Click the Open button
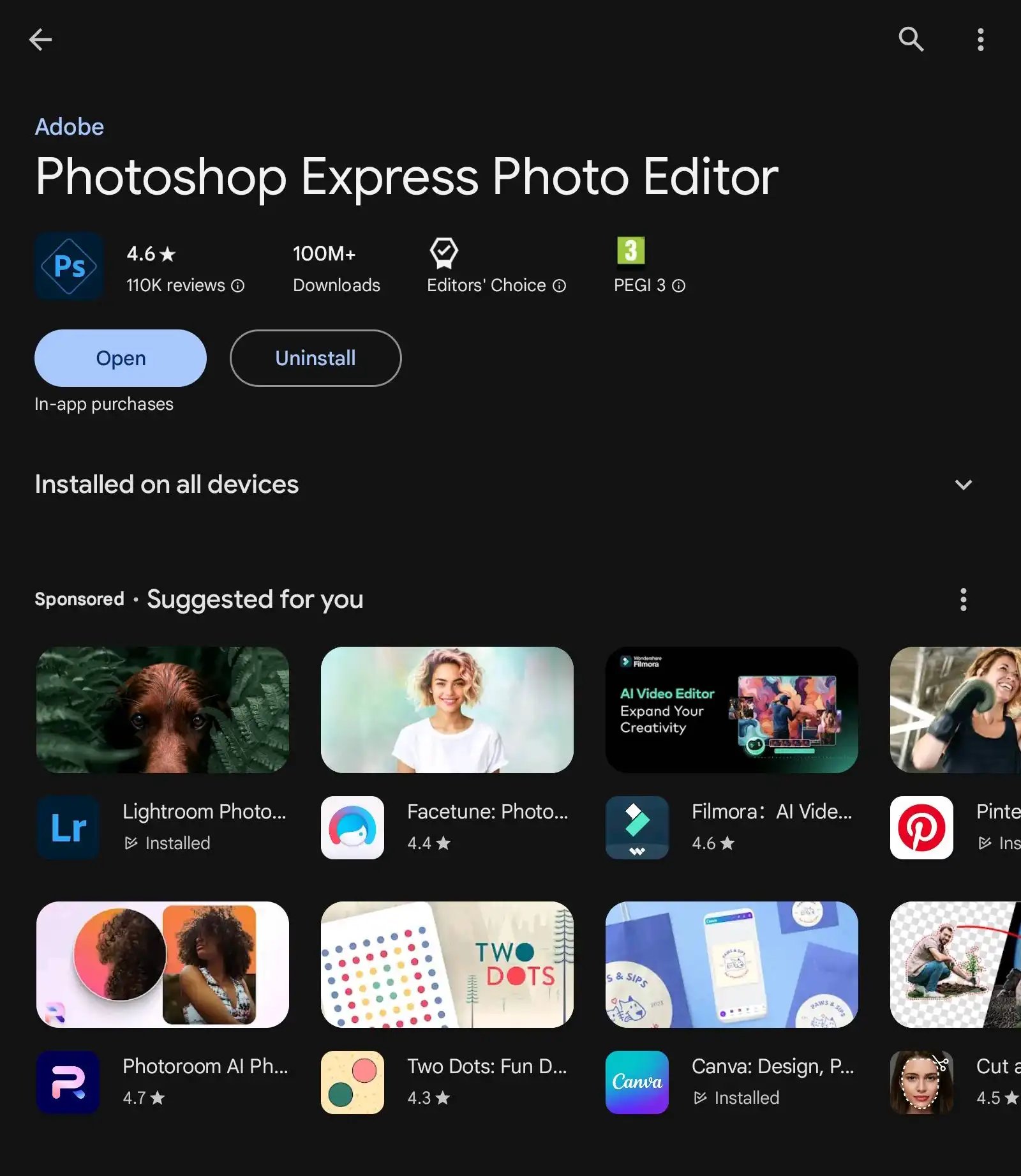Viewport: 1021px width, 1176px height. (x=121, y=358)
